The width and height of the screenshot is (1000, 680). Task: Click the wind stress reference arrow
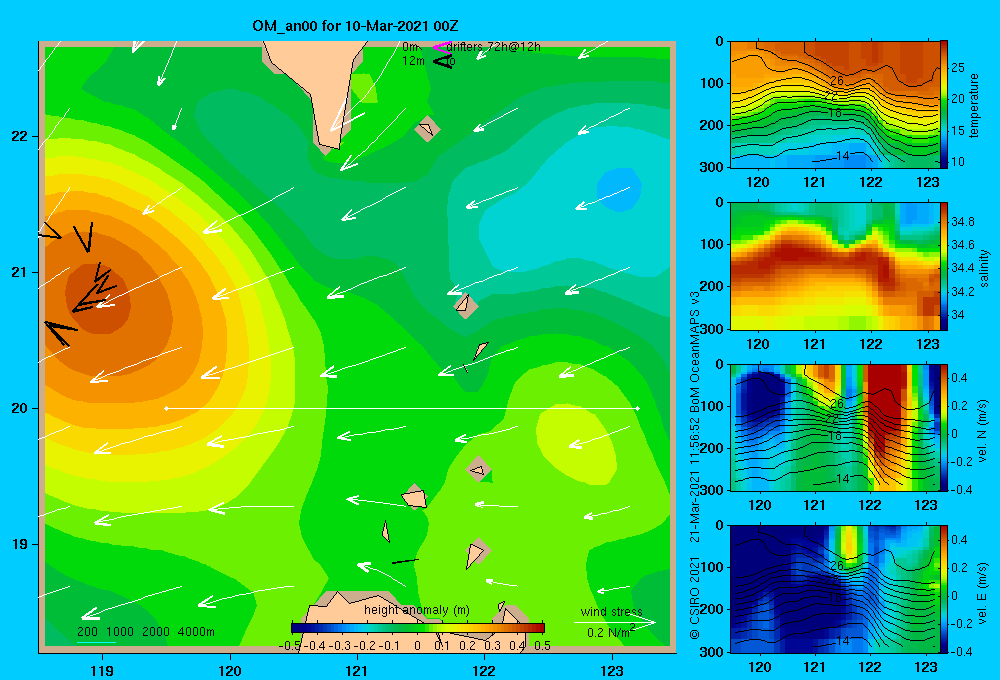[614, 622]
